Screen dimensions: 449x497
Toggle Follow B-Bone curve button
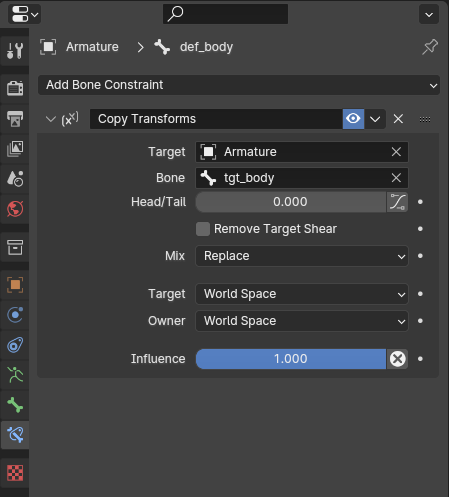(x=397, y=202)
